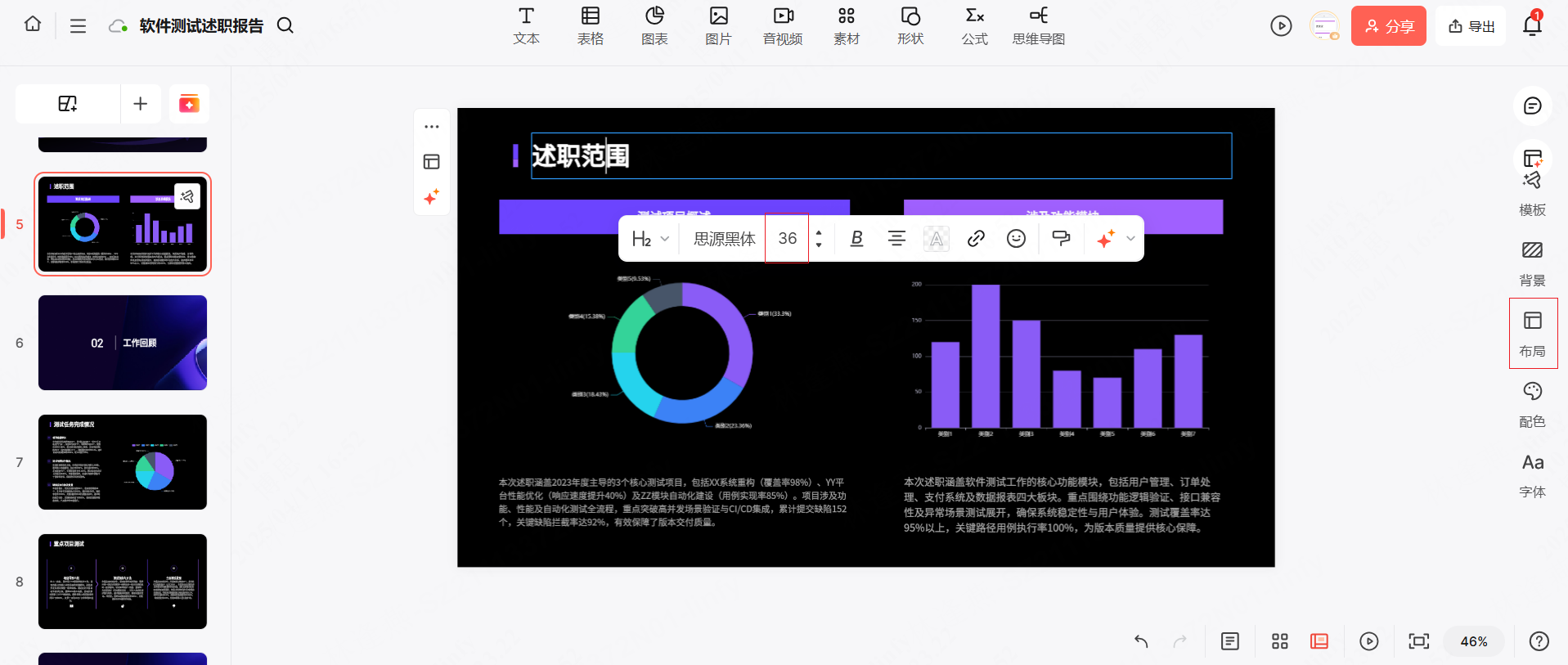Viewport: 1568px width, 665px height.
Task: Open the red folder-plus slide library icon
Action: (189, 104)
